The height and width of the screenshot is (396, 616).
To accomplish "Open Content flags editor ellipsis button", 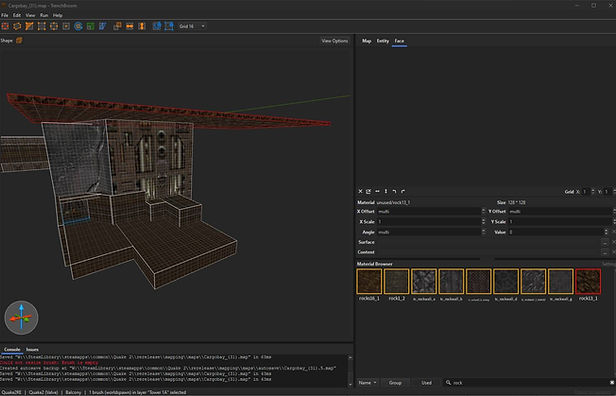I will click(x=605, y=252).
